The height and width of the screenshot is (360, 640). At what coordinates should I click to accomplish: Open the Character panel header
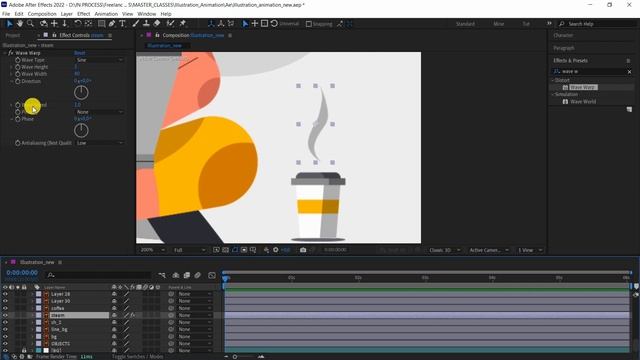tap(563, 36)
